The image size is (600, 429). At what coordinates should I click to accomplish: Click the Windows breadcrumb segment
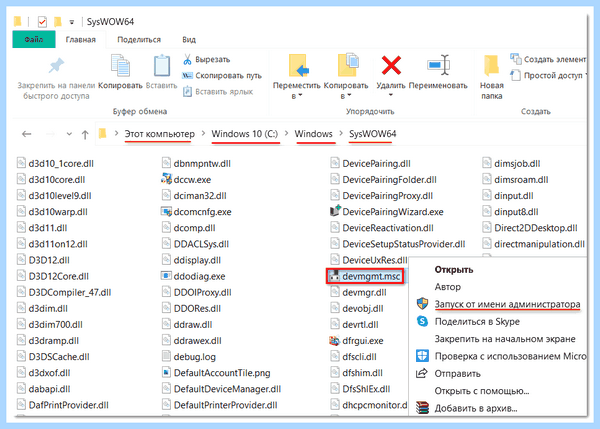pos(313,134)
